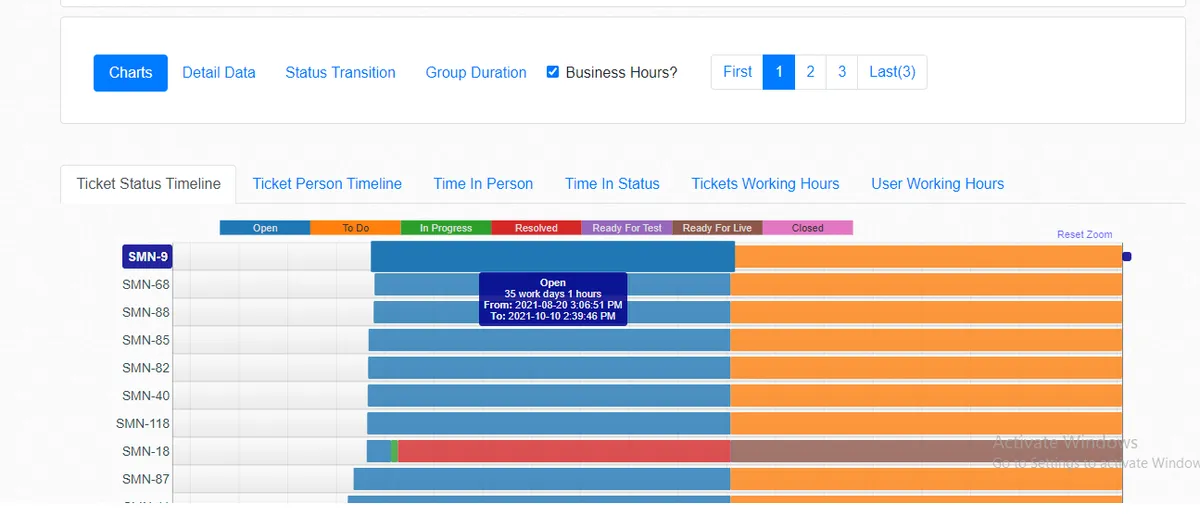Switch to Time In Status tab
The width and height of the screenshot is (1200, 514).
(612, 184)
